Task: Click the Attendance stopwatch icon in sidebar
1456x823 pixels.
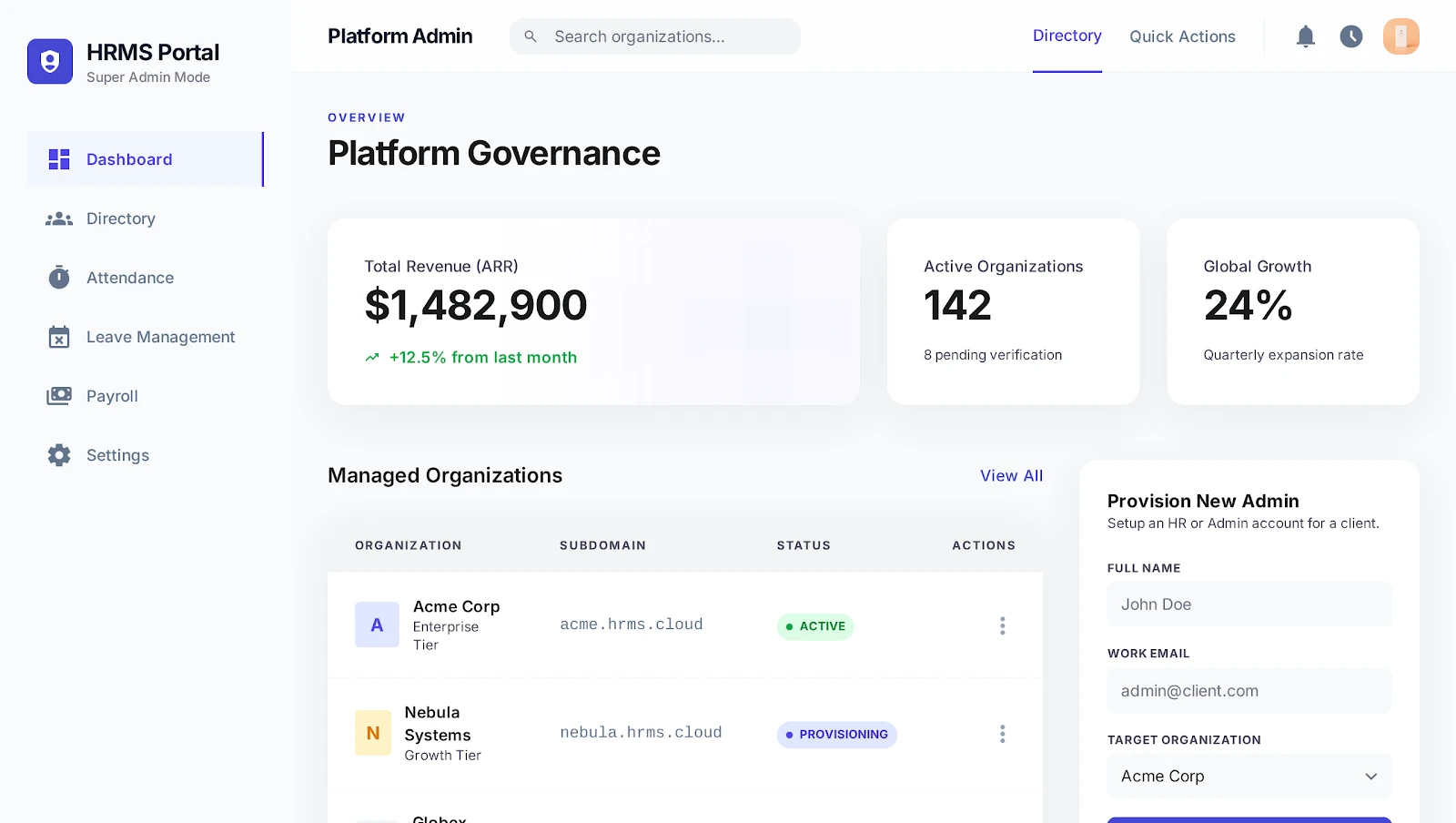Action: pos(59,278)
